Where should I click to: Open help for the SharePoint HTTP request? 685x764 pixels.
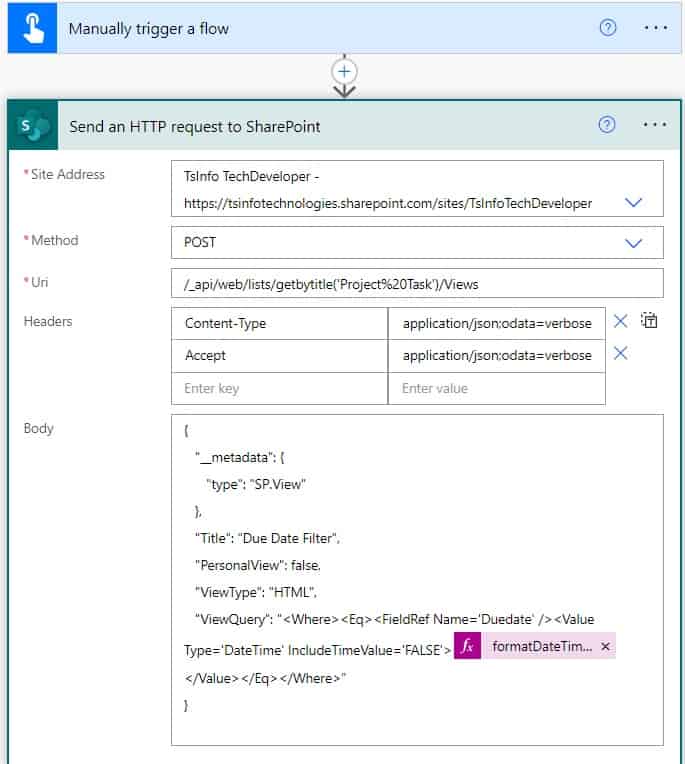click(607, 125)
